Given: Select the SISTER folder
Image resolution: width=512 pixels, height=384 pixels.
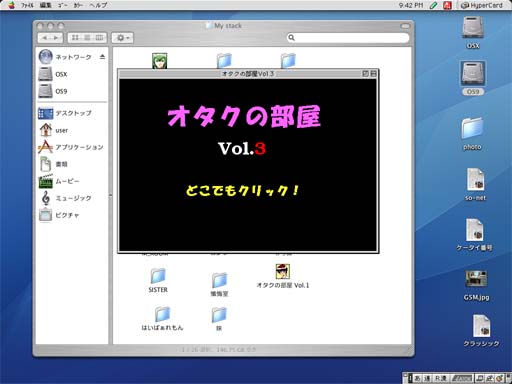Looking at the screenshot, I should tap(158, 281).
